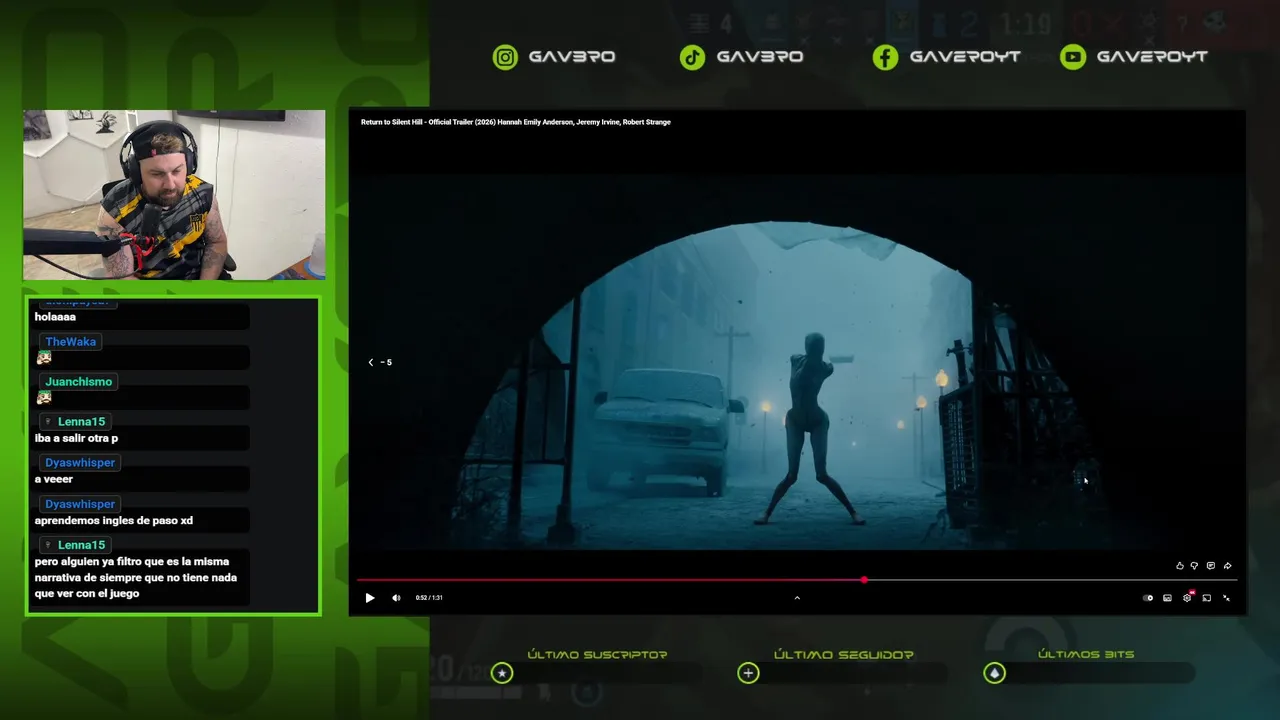Viewport: 1280px width, 720px height.
Task: Click Dyaswhisper username above 'aprendemos ingles'
Action: 80,504
